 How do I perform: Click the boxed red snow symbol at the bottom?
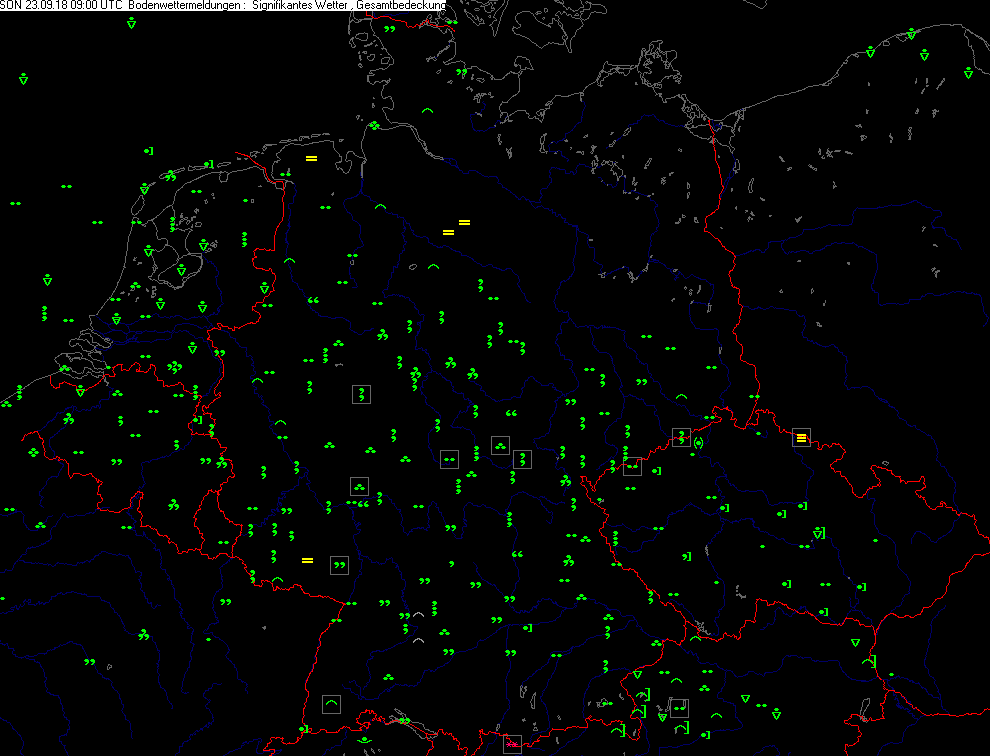[x=511, y=742]
